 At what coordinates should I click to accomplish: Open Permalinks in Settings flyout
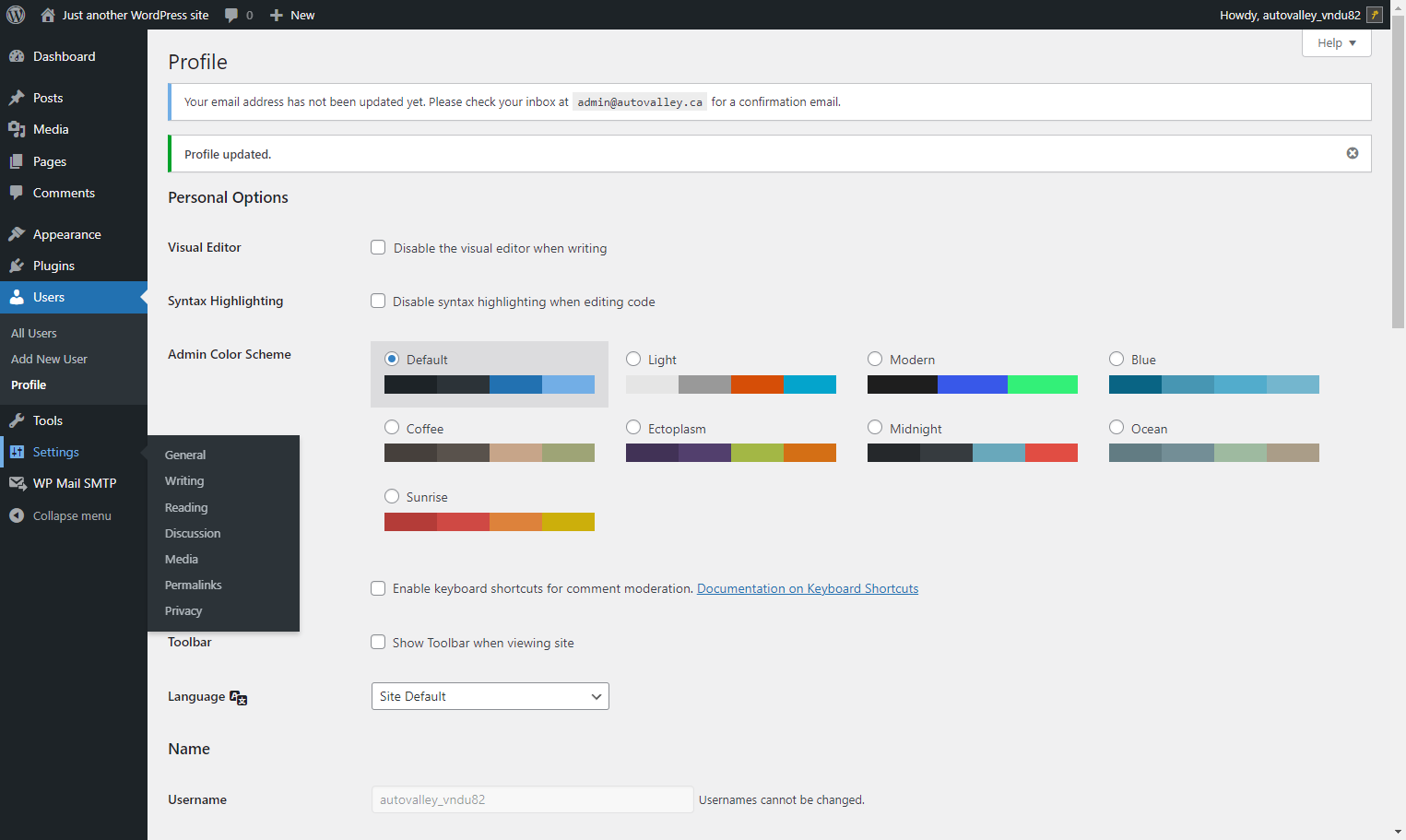194,585
